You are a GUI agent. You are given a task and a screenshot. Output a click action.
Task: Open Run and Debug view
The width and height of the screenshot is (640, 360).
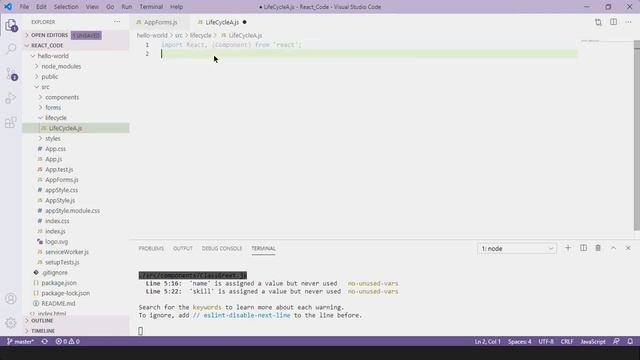pyautogui.click(x=11, y=98)
